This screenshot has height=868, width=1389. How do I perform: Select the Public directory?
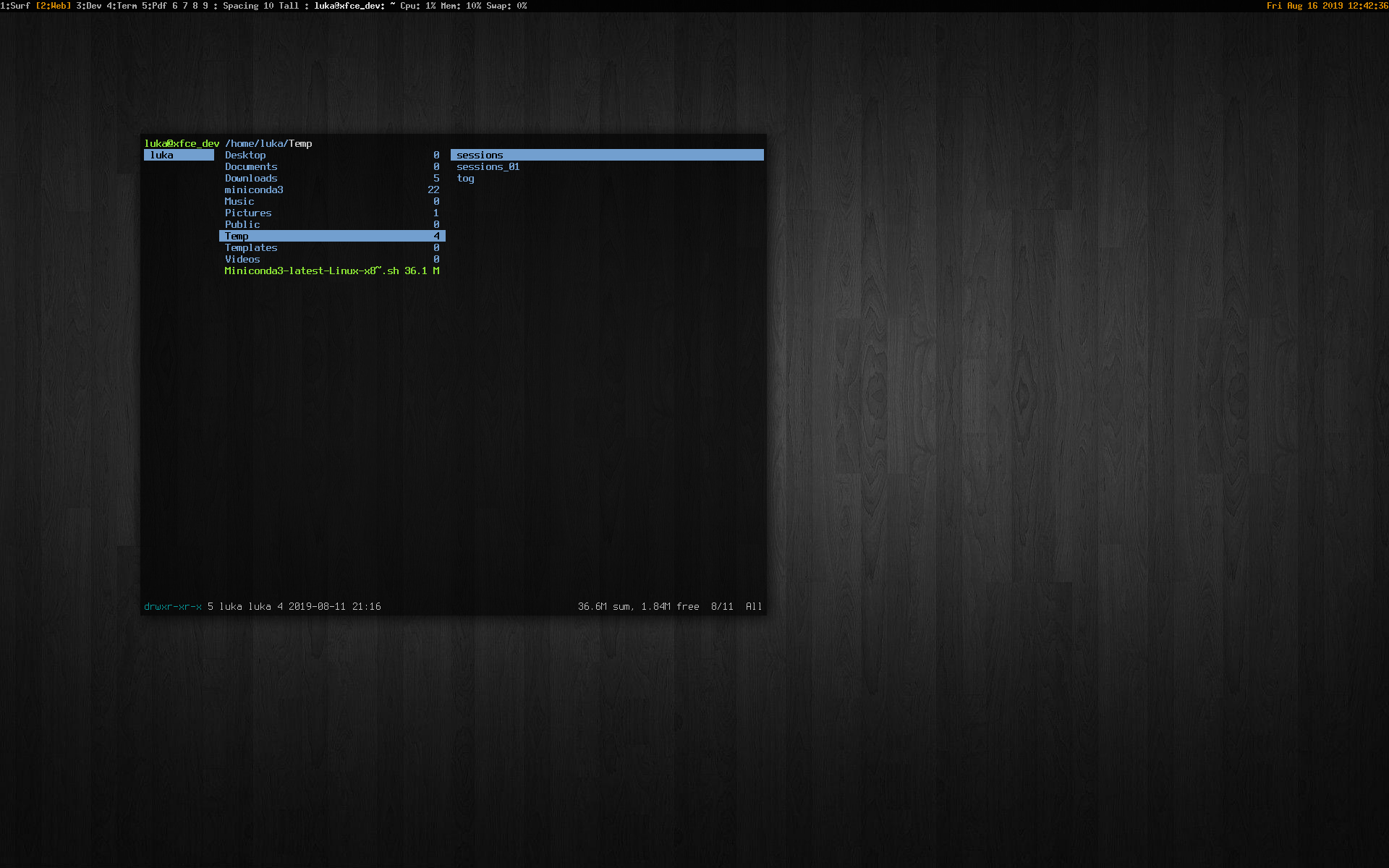click(242, 224)
